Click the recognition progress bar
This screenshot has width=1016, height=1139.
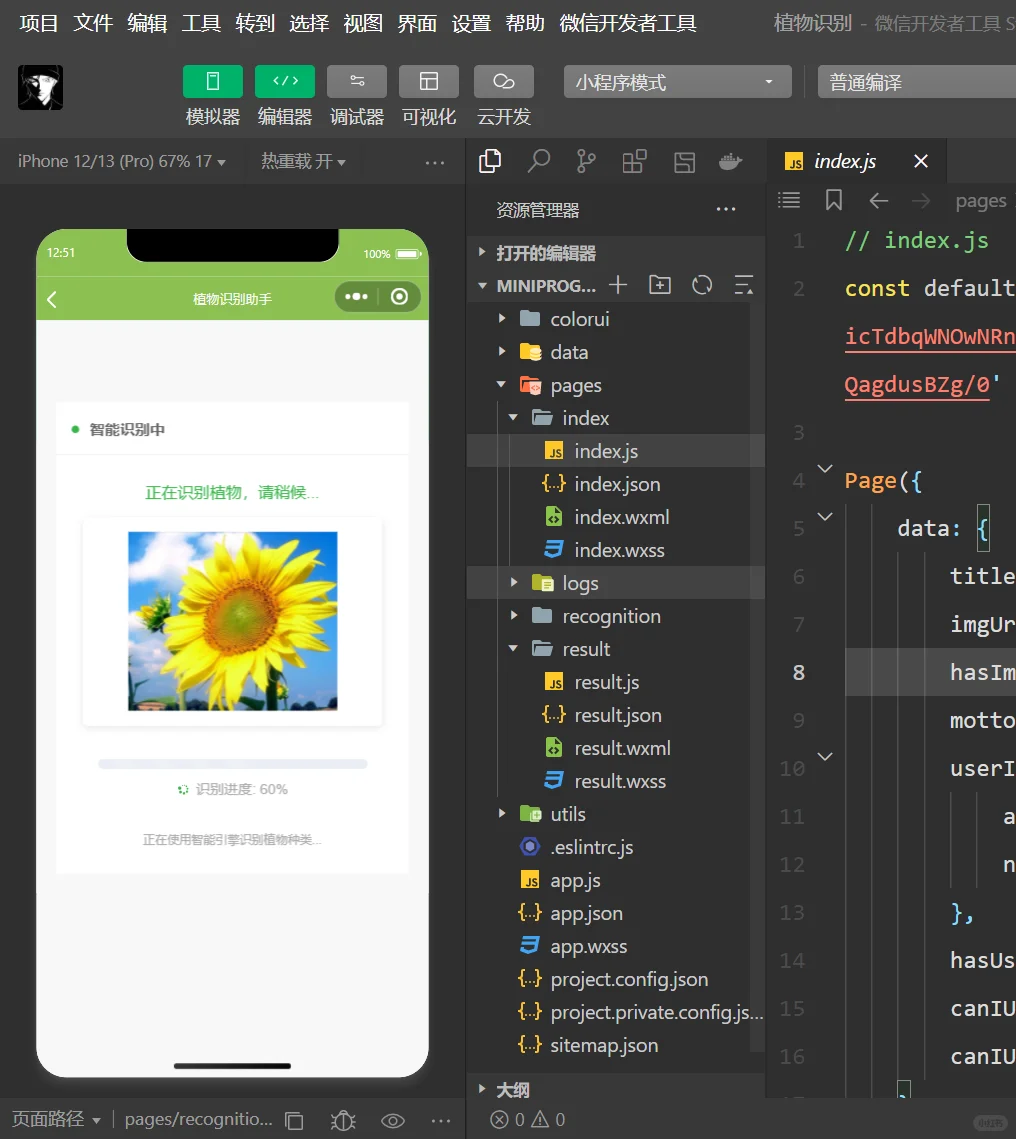click(232, 763)
